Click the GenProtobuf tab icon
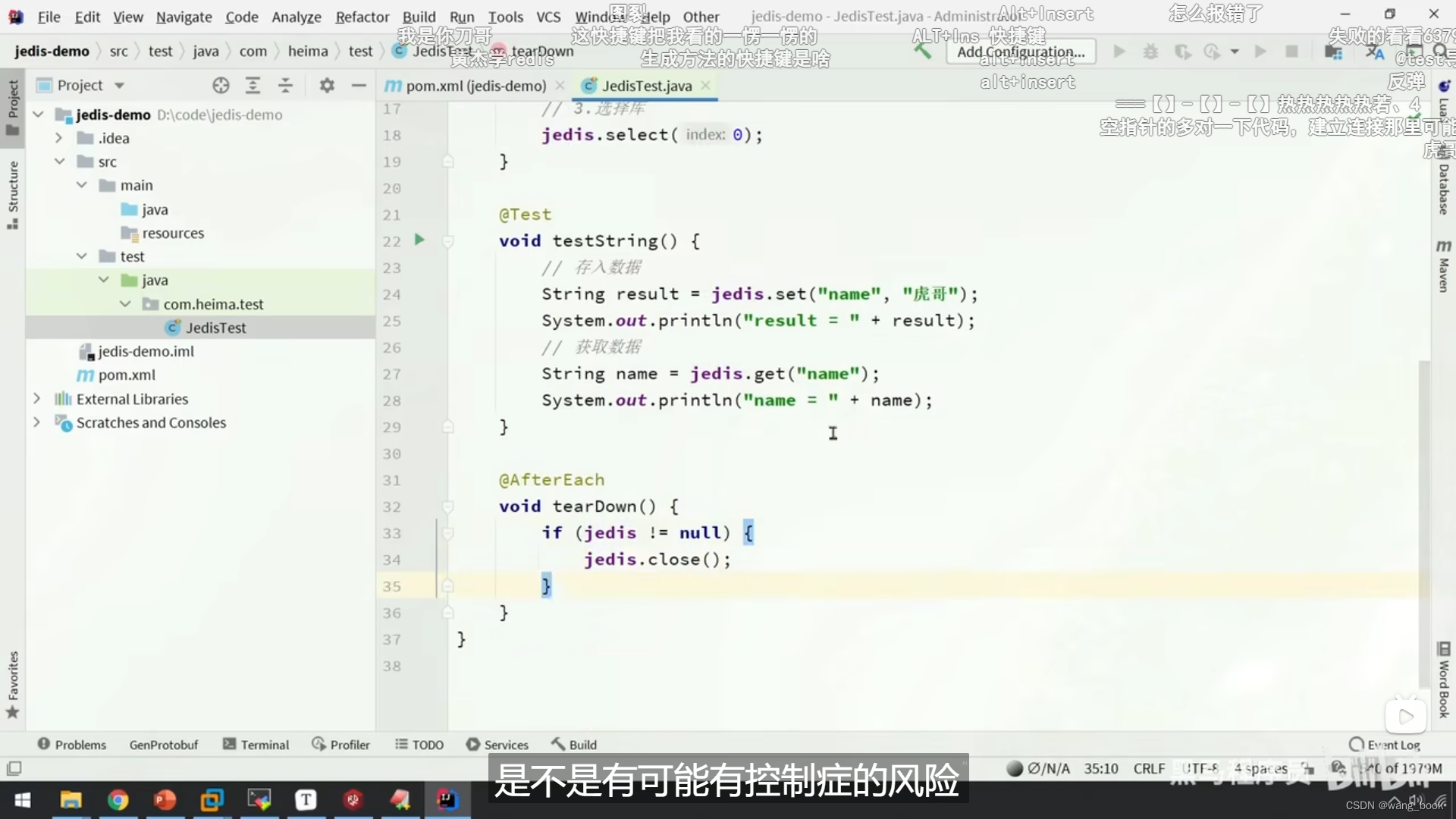 [x=163, y=744]
